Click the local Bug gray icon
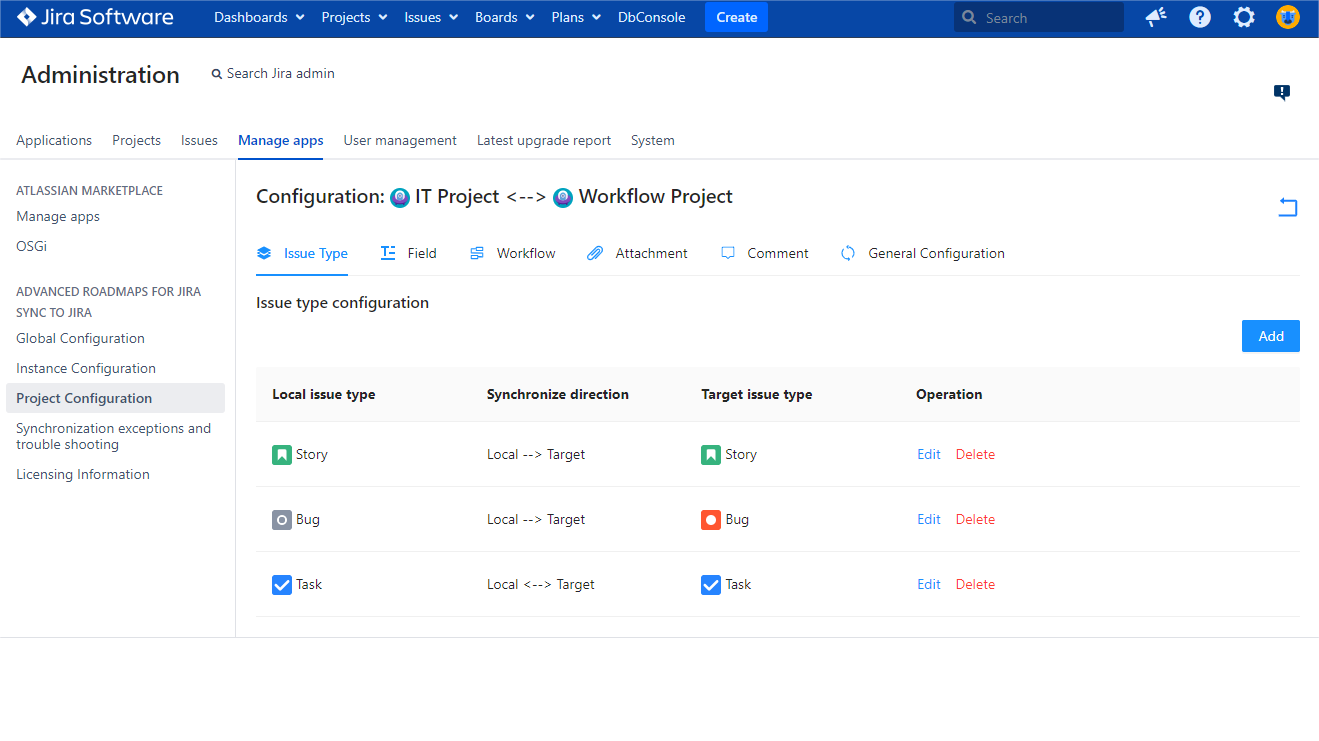Screen dimensions: 1319x741 (x=282, y=520)
